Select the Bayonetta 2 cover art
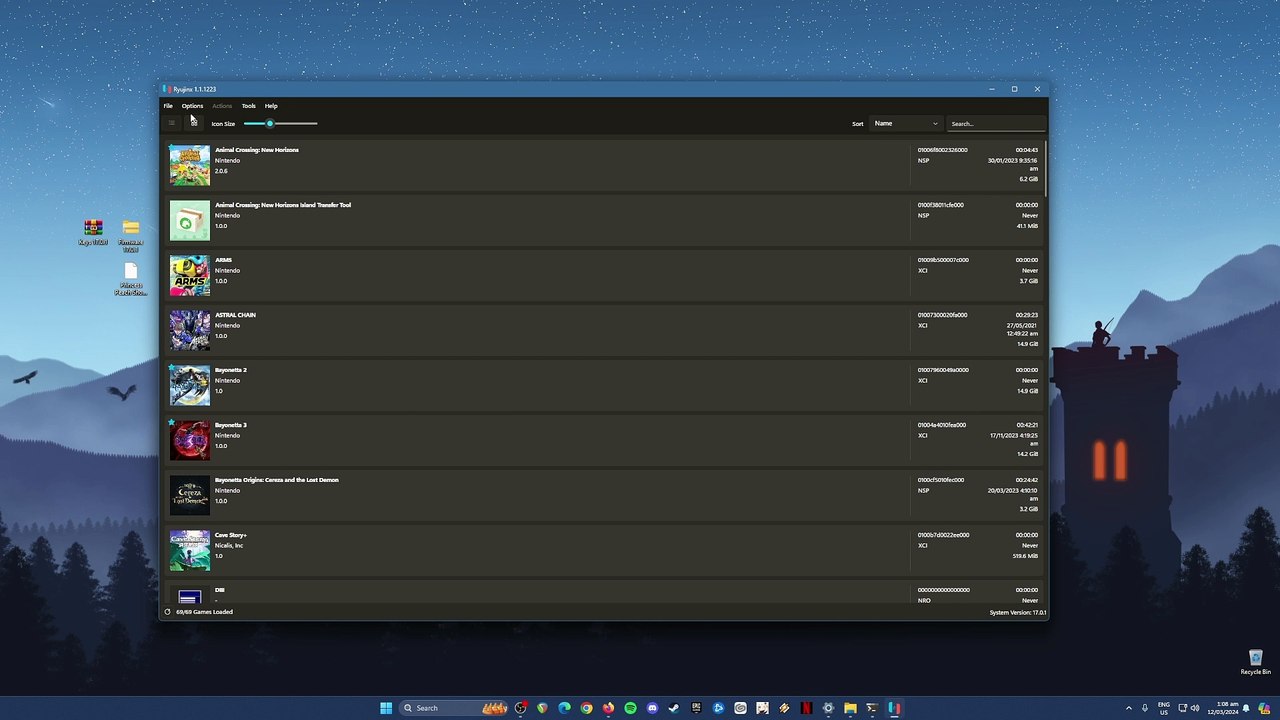This screenshot has width=1280, height=720. coord(190,386)
